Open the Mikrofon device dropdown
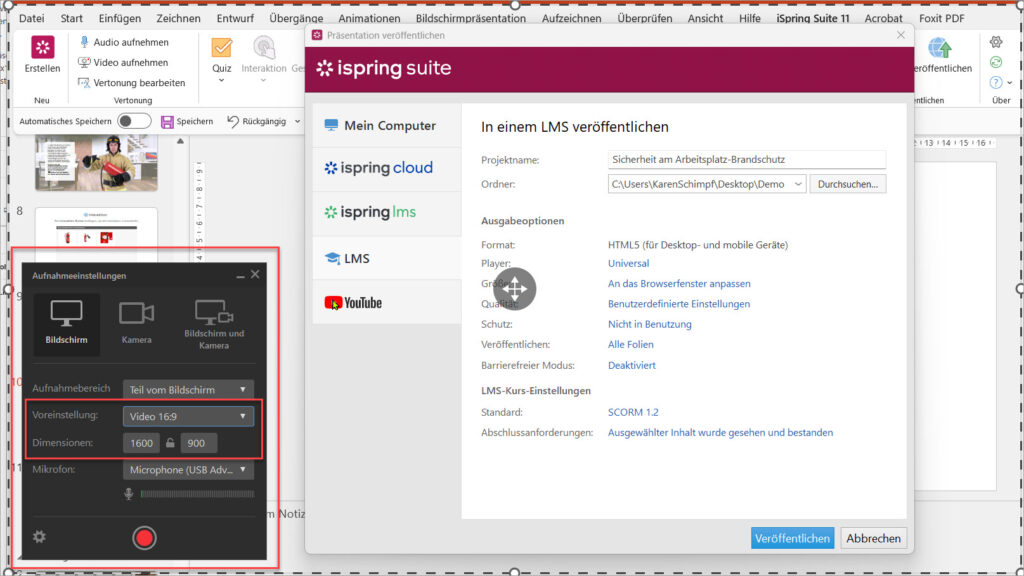The width and height of the screenshot is (1024, 576). pos(188,470)
